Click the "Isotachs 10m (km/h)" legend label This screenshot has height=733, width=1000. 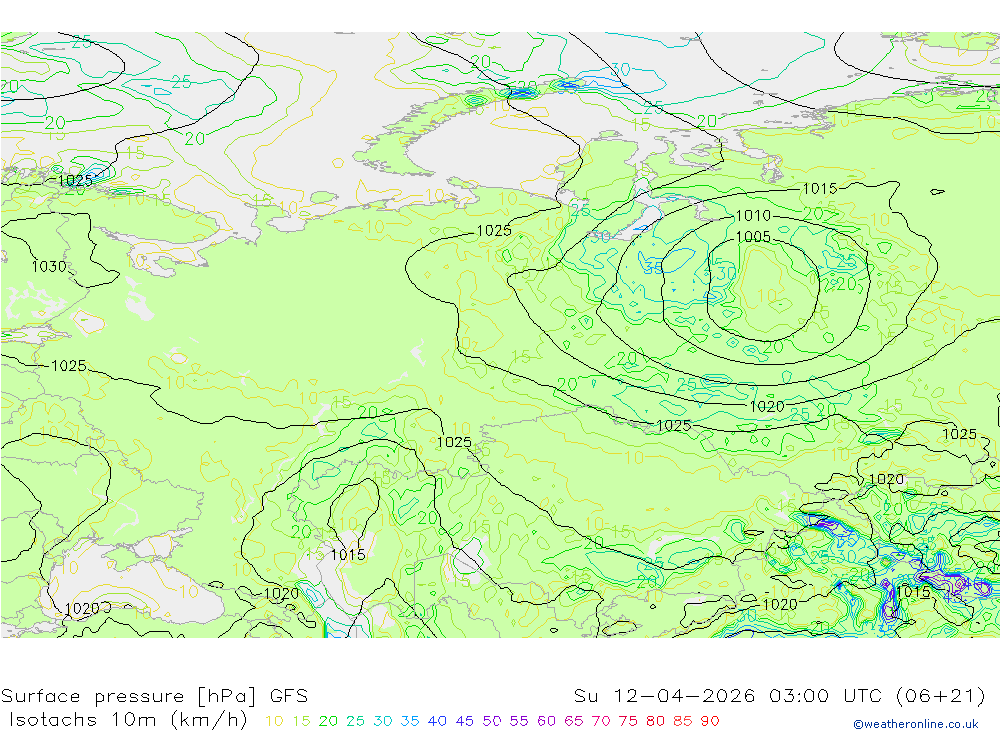(x=128, y=720)
